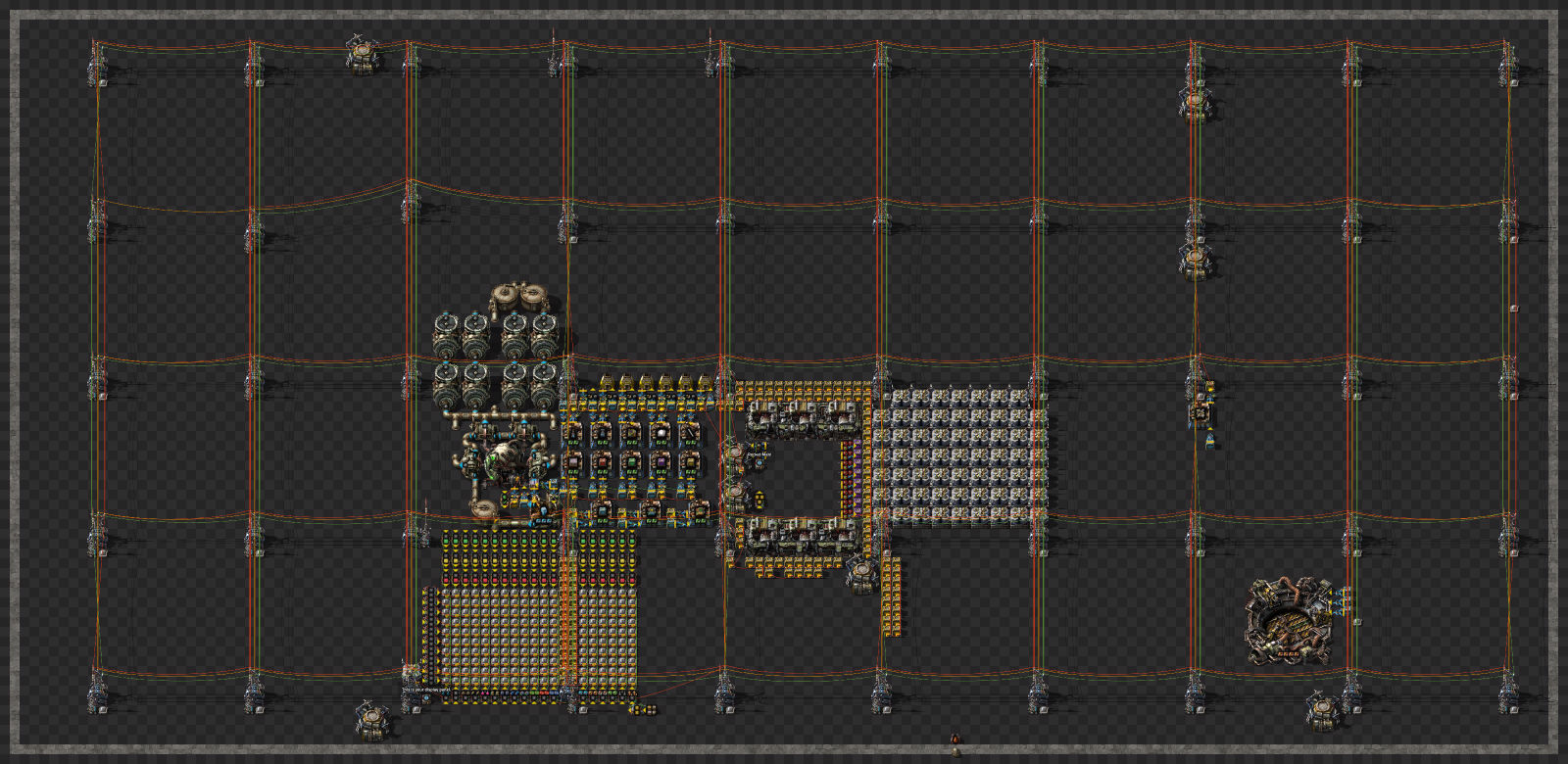Select the asteroid collector at the bottom-left edge
1568x764 pixels.
click(x=372, y=721)
